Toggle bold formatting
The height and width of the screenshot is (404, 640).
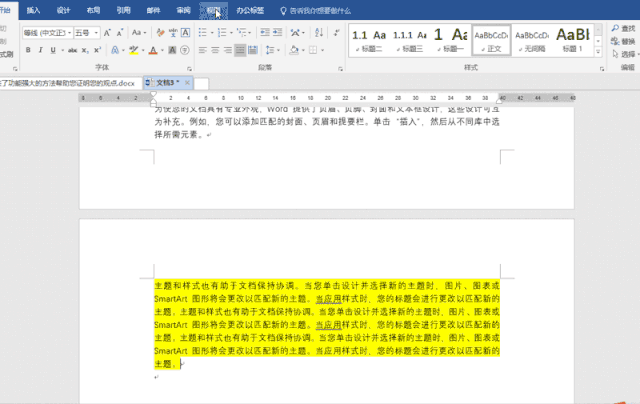pos(28,50)
